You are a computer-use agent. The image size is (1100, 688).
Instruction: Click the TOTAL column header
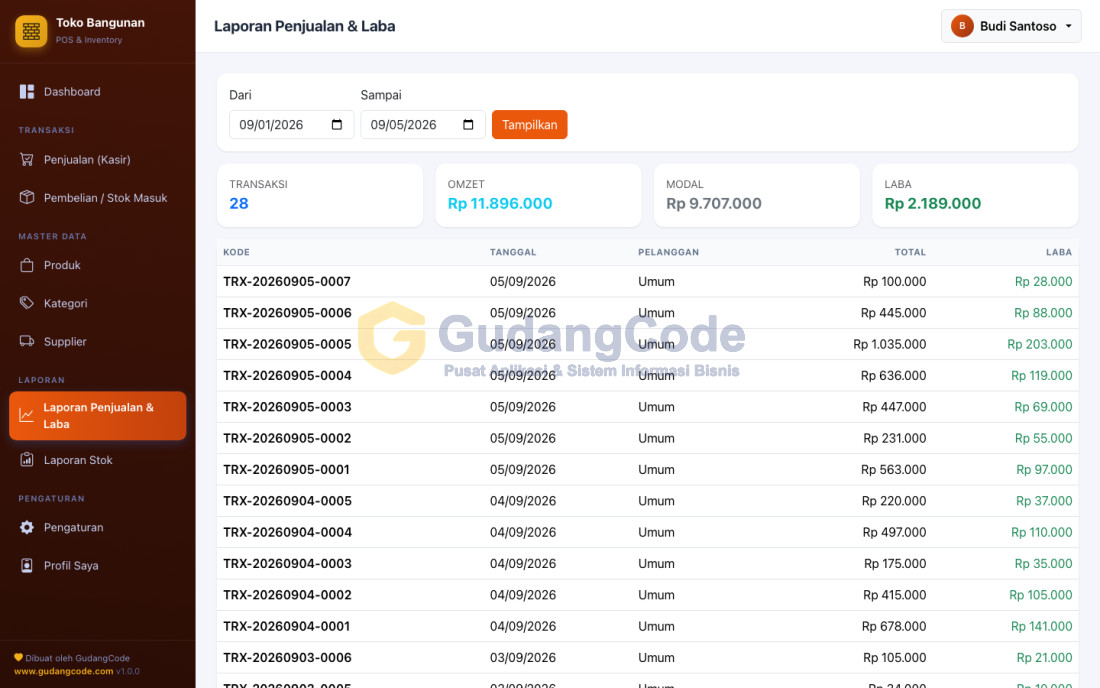[x=910, y=252]
